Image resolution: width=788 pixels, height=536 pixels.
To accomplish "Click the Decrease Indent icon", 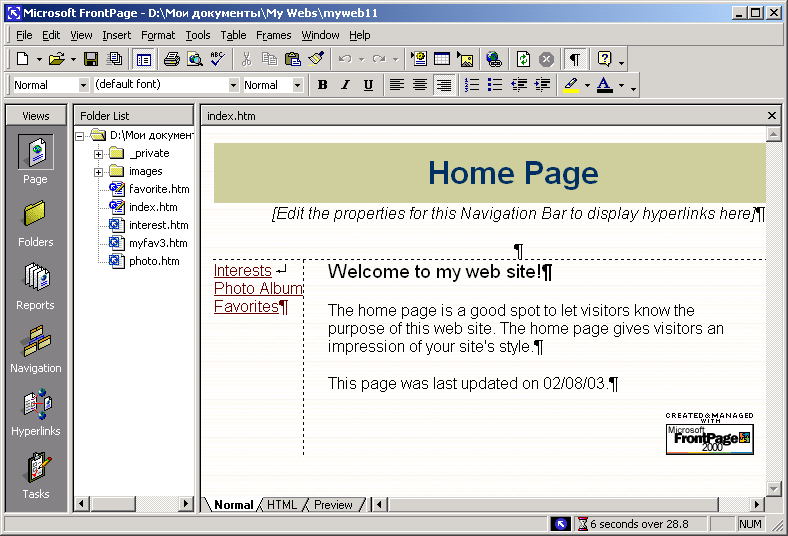I will click(519, 85).
